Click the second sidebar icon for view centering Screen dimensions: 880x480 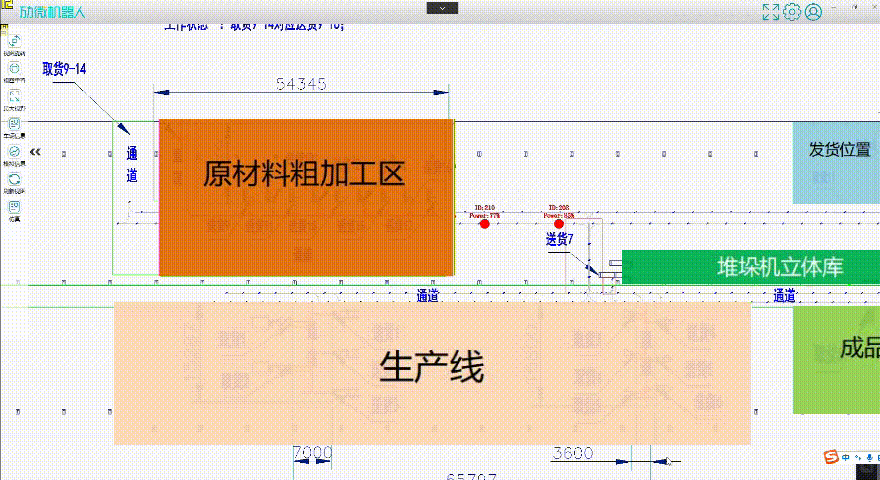point(14,69)
